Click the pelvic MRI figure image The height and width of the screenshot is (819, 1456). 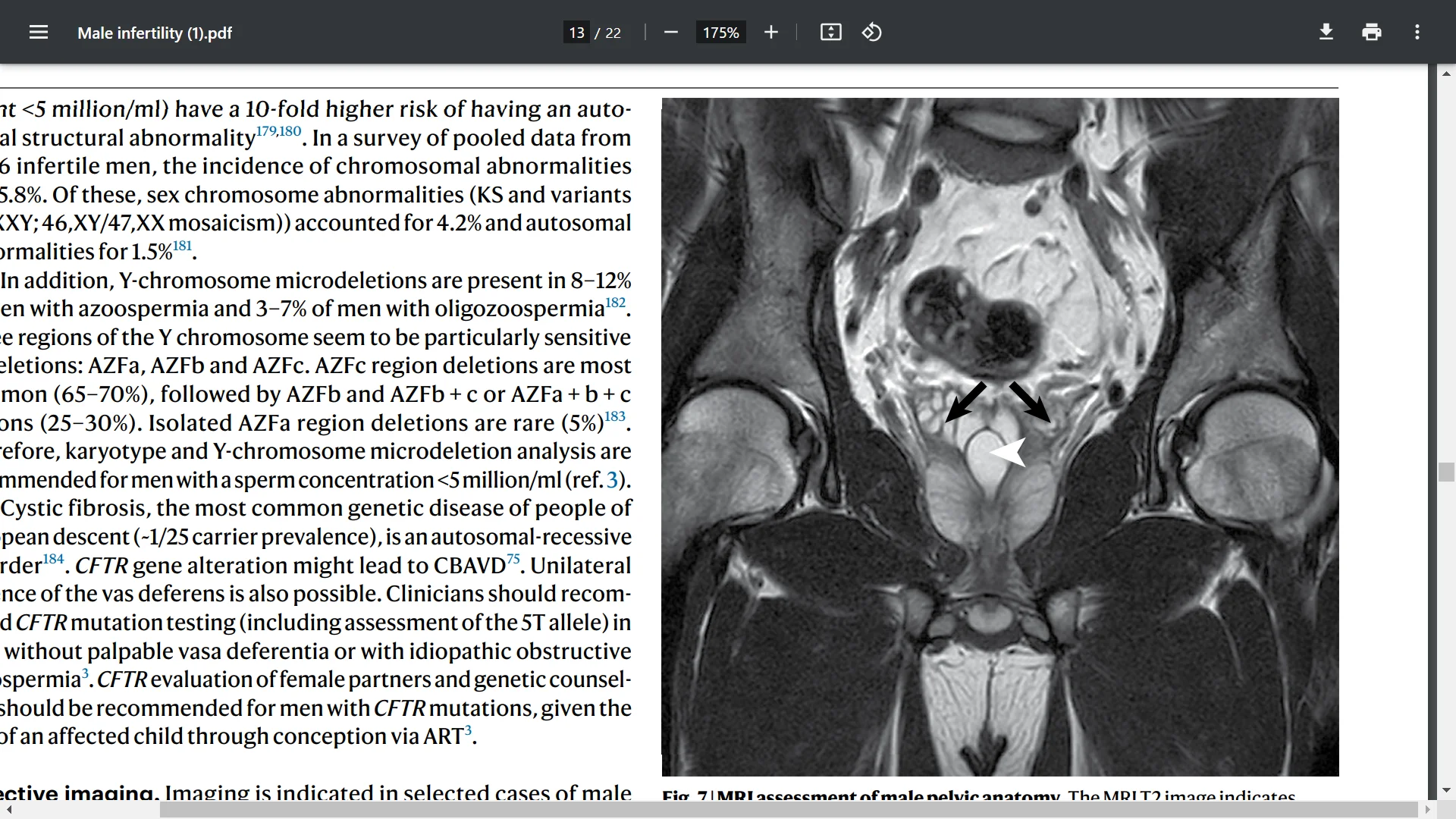click(x=1000, y=437)
